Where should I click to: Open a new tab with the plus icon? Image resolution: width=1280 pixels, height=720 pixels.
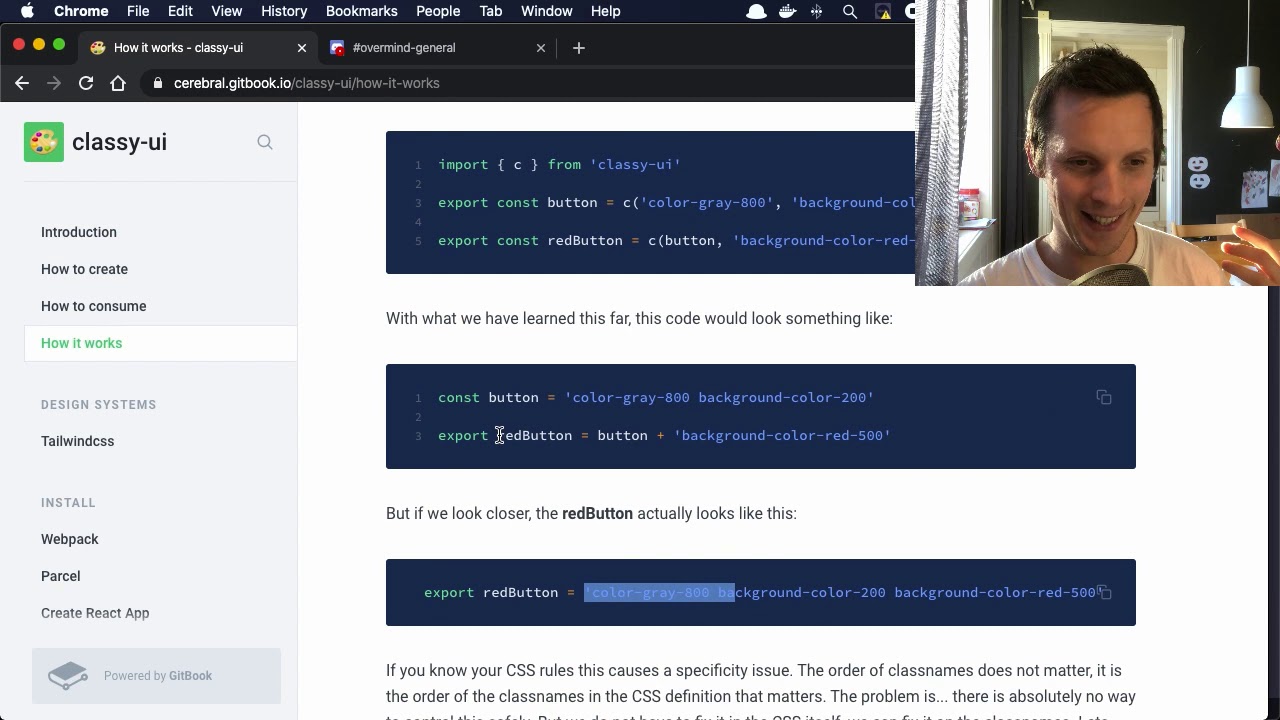tap(578, 47)
